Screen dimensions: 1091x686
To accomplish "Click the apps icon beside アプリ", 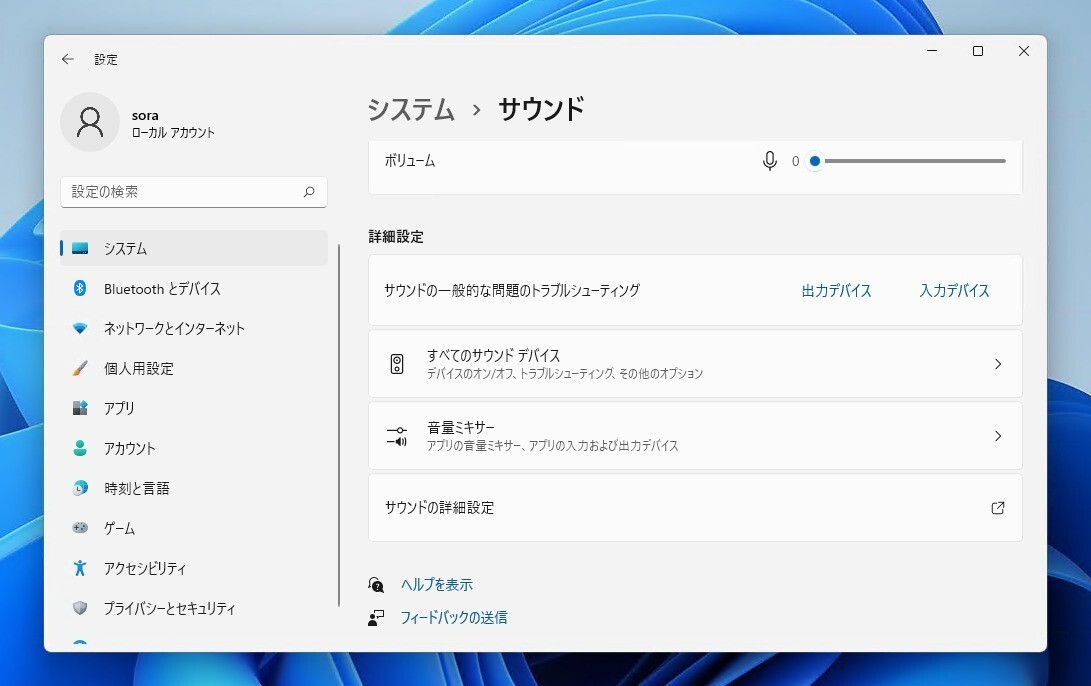I will point(80,408).
